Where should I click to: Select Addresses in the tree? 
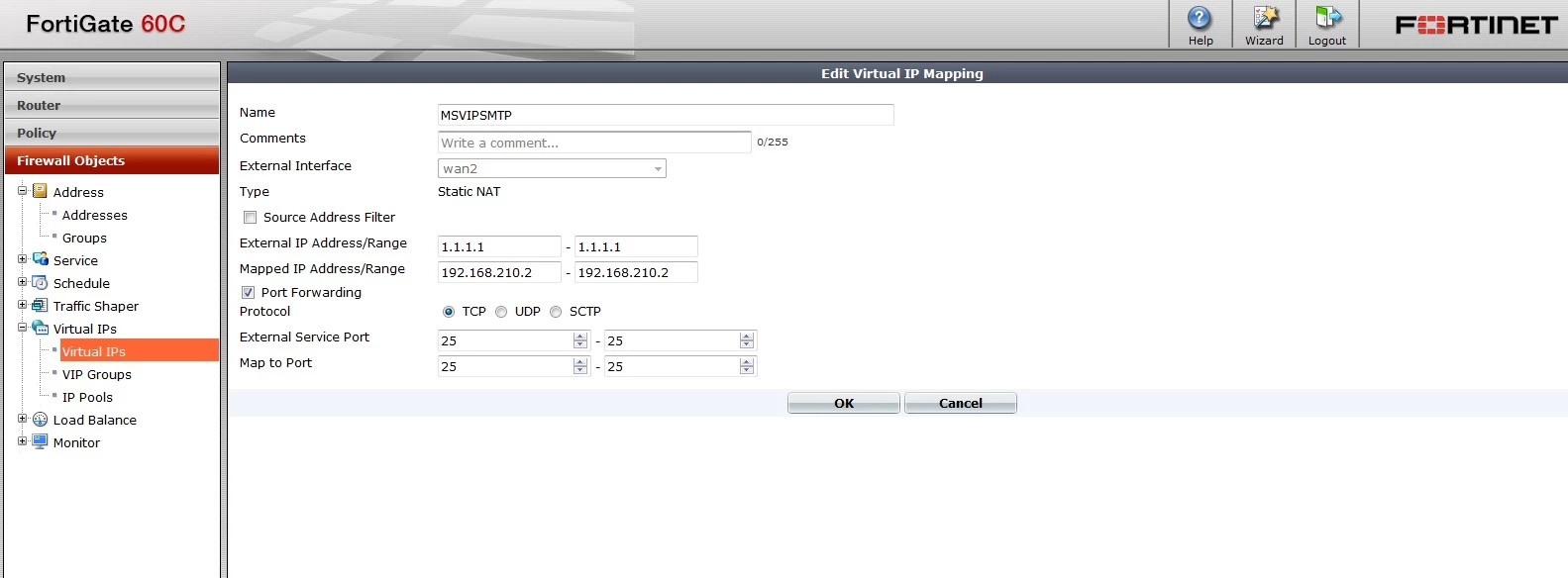pyautogui.click(x=95, y=215)
